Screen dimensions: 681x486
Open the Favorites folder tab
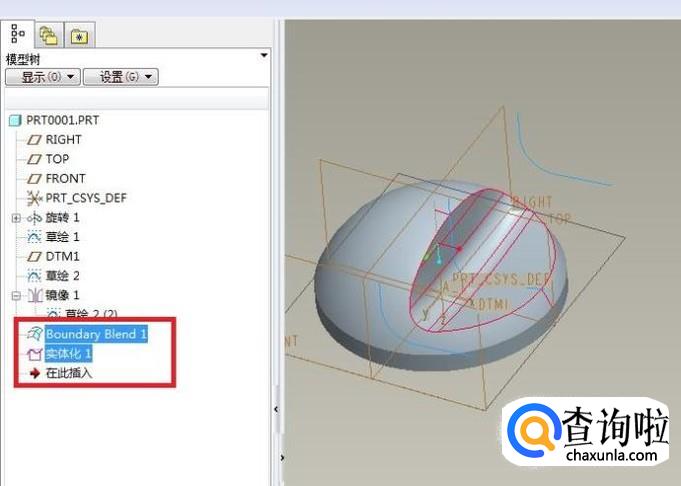tap(79, 36)
